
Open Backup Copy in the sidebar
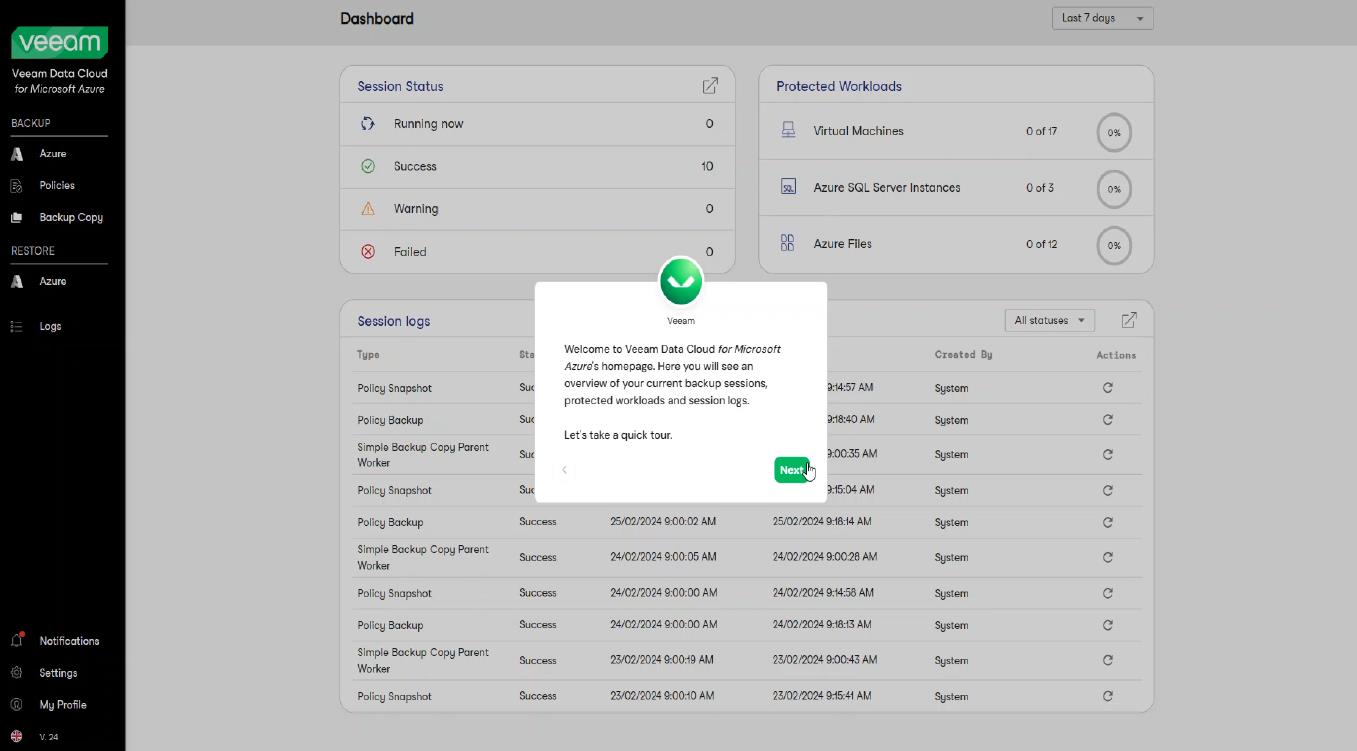[x=71, y=217]
